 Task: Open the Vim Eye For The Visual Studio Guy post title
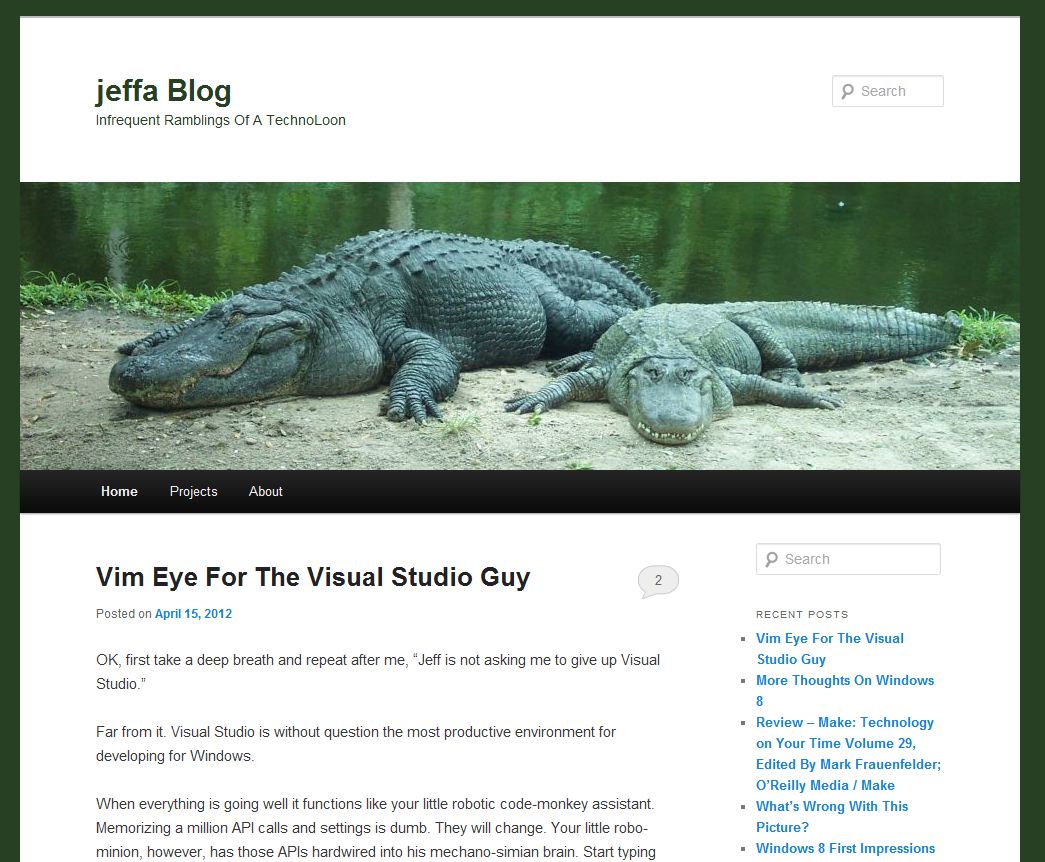[x=313, y=577]
